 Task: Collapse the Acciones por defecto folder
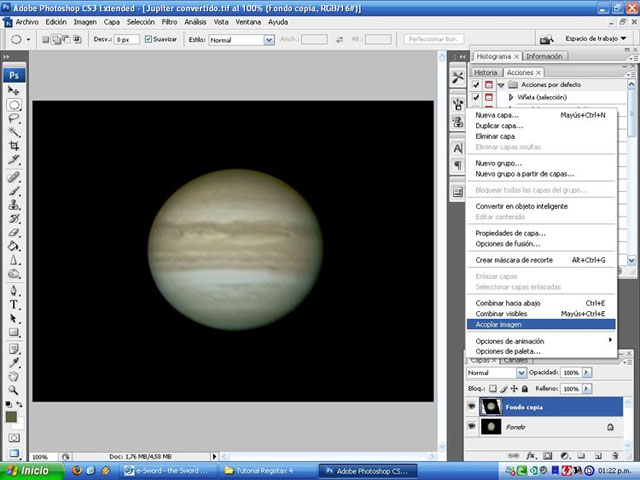click(501, 85)
